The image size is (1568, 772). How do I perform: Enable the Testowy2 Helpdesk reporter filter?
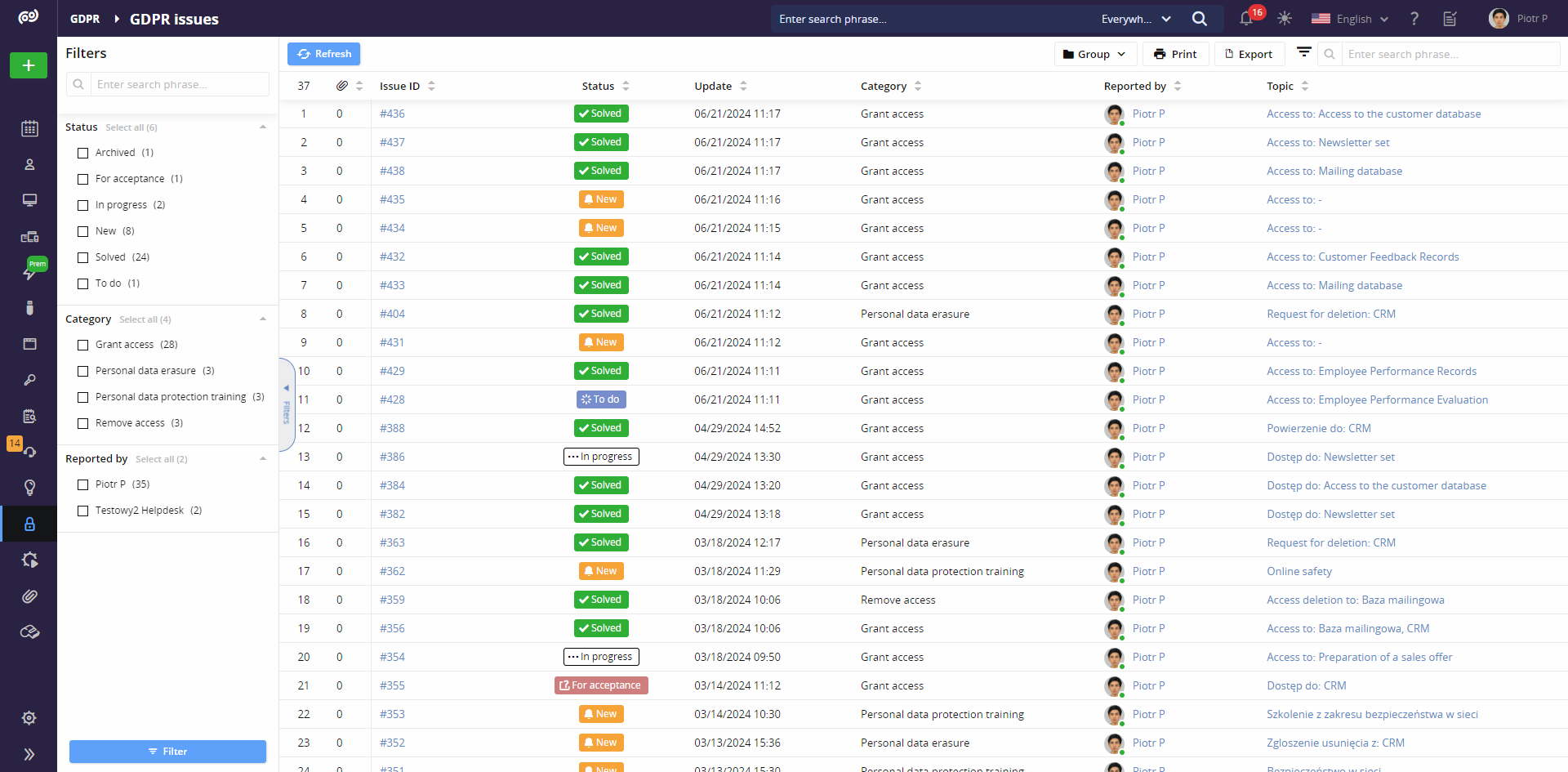[x=82, y=511]
